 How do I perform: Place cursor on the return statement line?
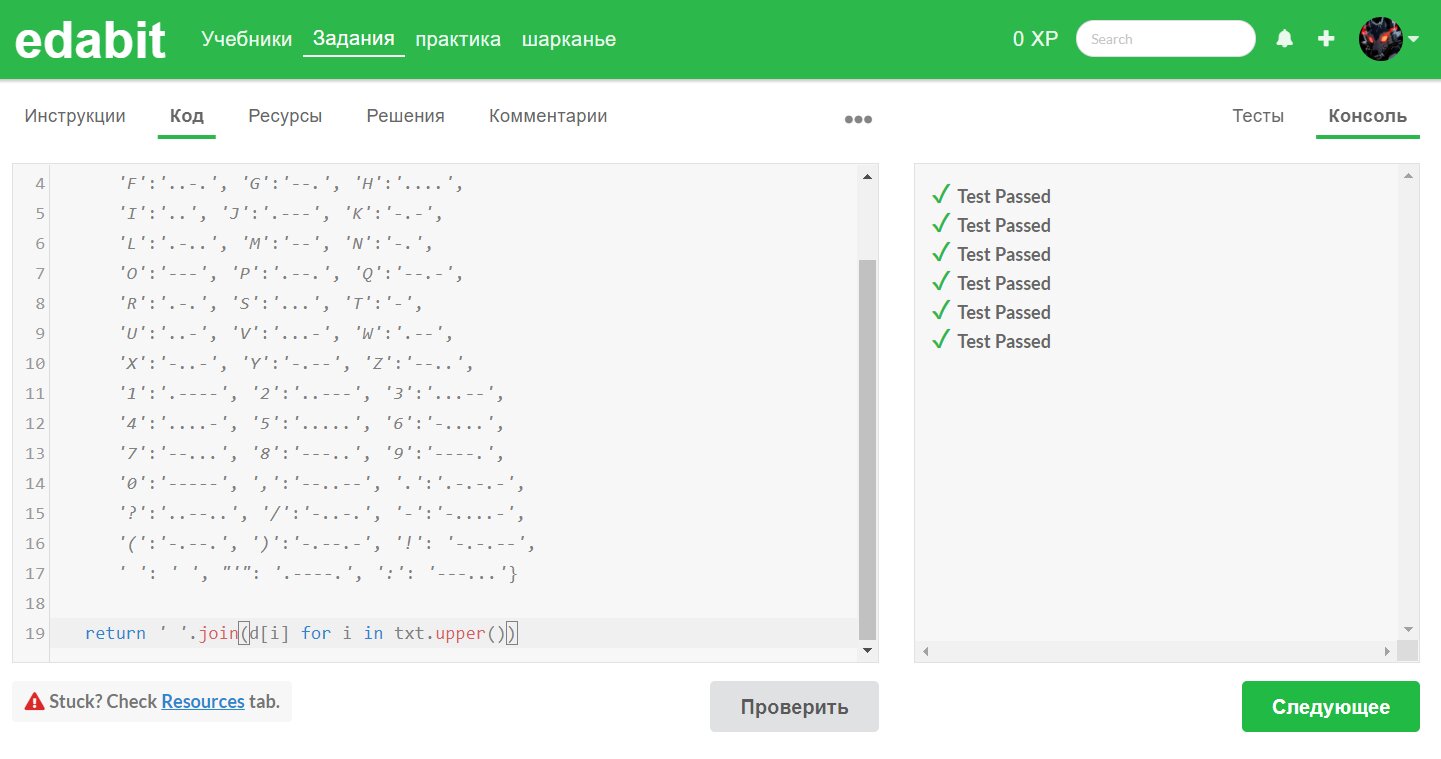tap(455, 633)
